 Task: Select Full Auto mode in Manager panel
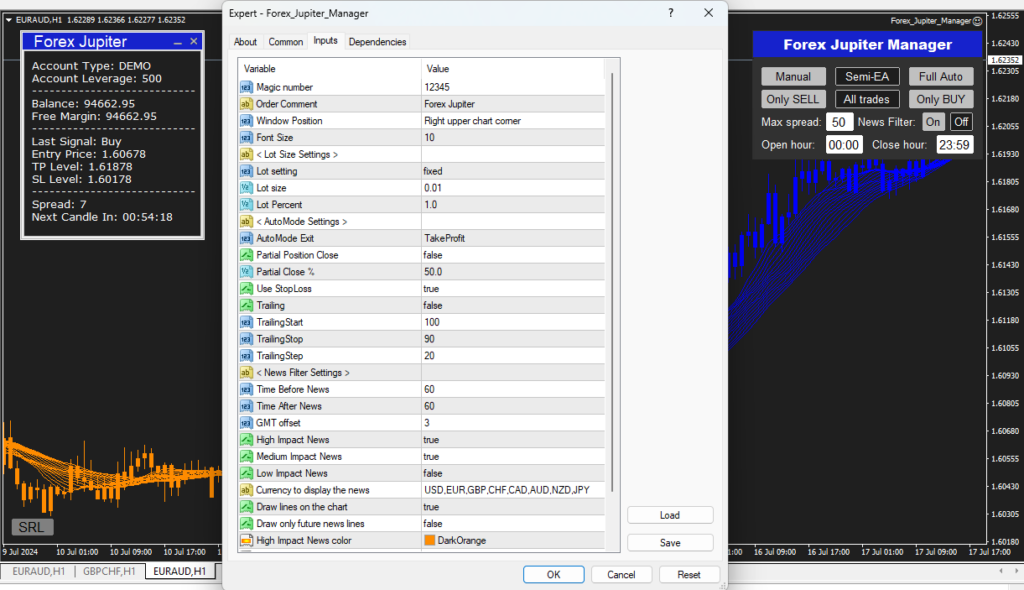click(x=940, y=76)
